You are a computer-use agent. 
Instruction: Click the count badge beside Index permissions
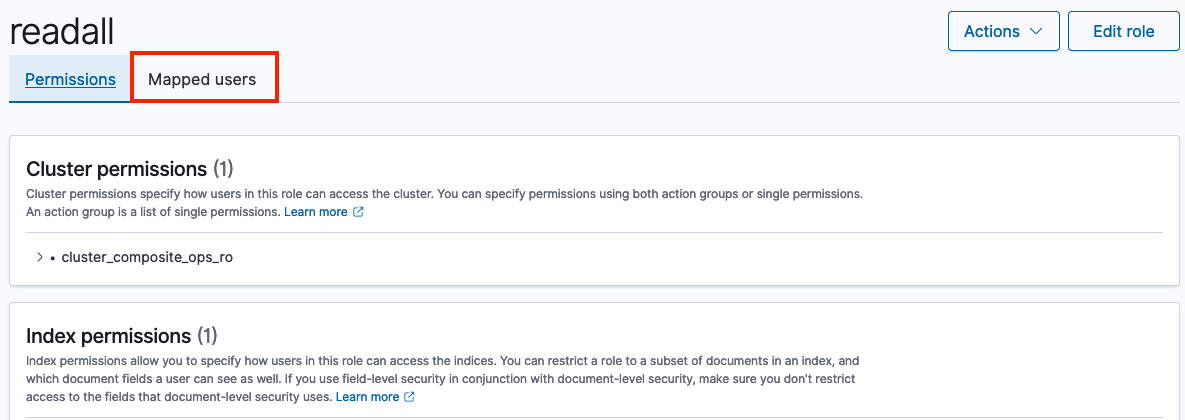(207, 335)
